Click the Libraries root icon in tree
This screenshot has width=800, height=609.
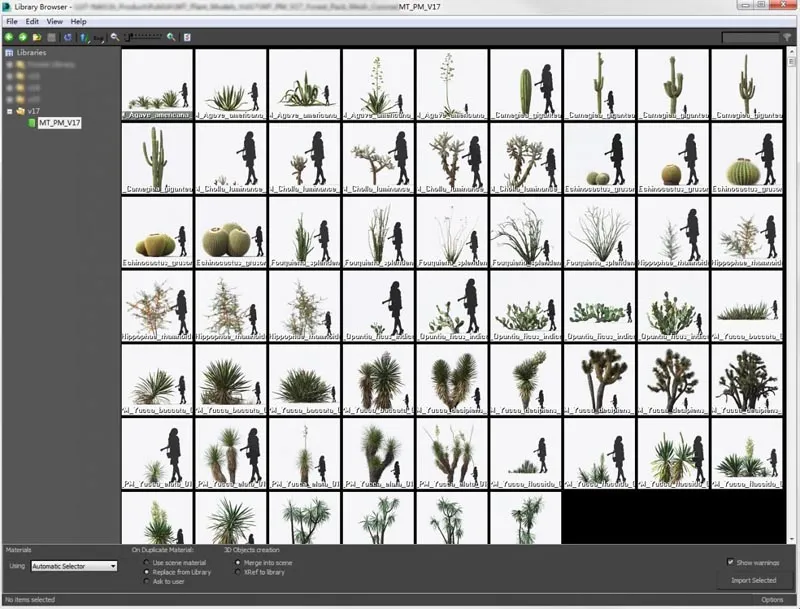point(9,52)
